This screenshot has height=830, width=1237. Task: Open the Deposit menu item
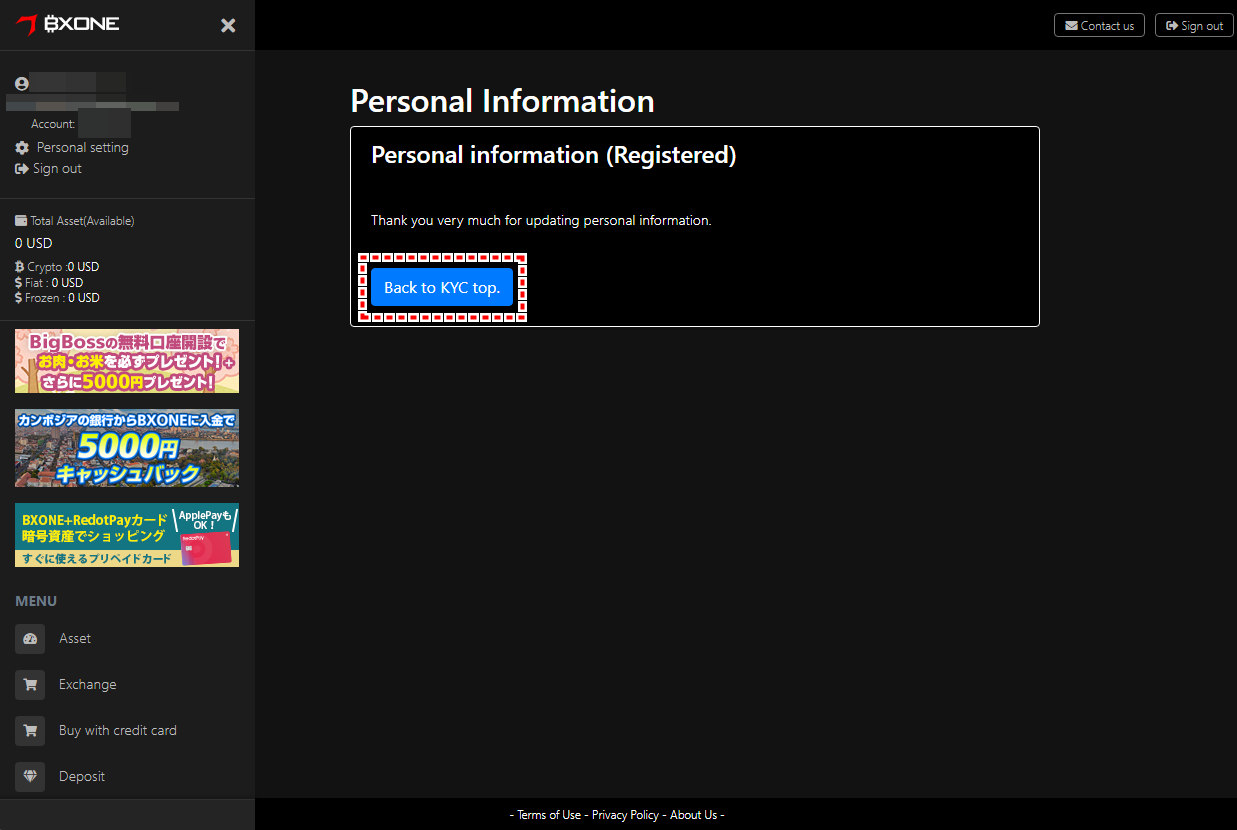point(82,776)
